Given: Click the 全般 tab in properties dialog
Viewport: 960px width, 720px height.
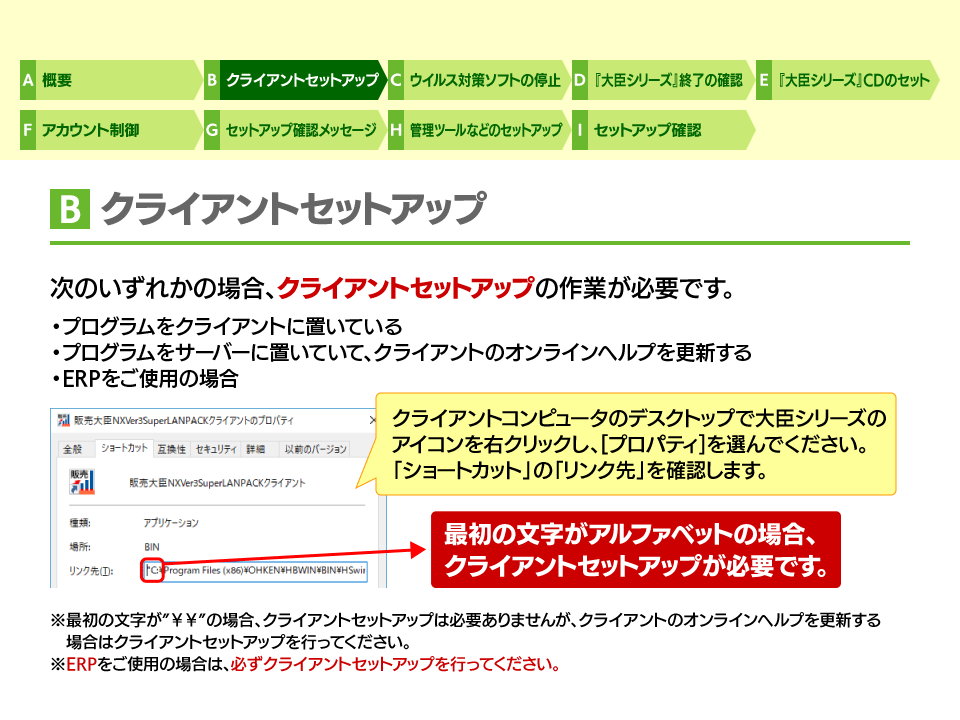Looking at the screenshot, I should pos(73,449).
